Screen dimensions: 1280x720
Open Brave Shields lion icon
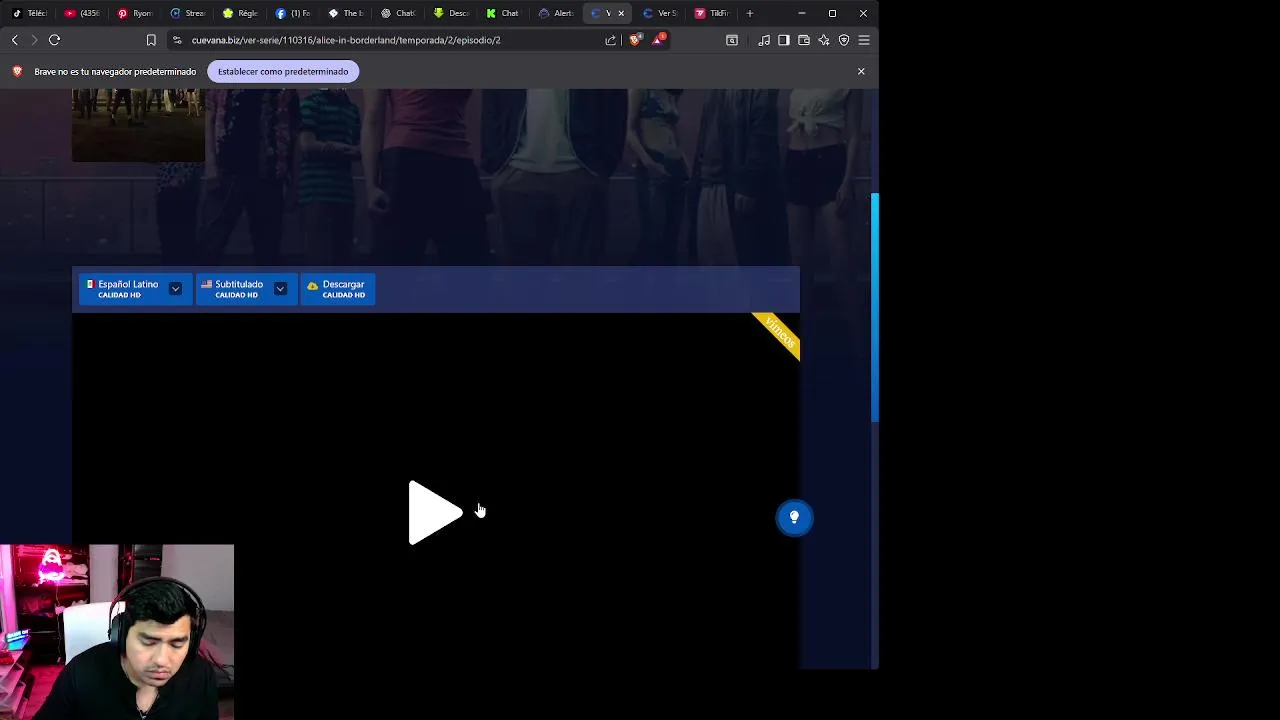pos(634,40)
